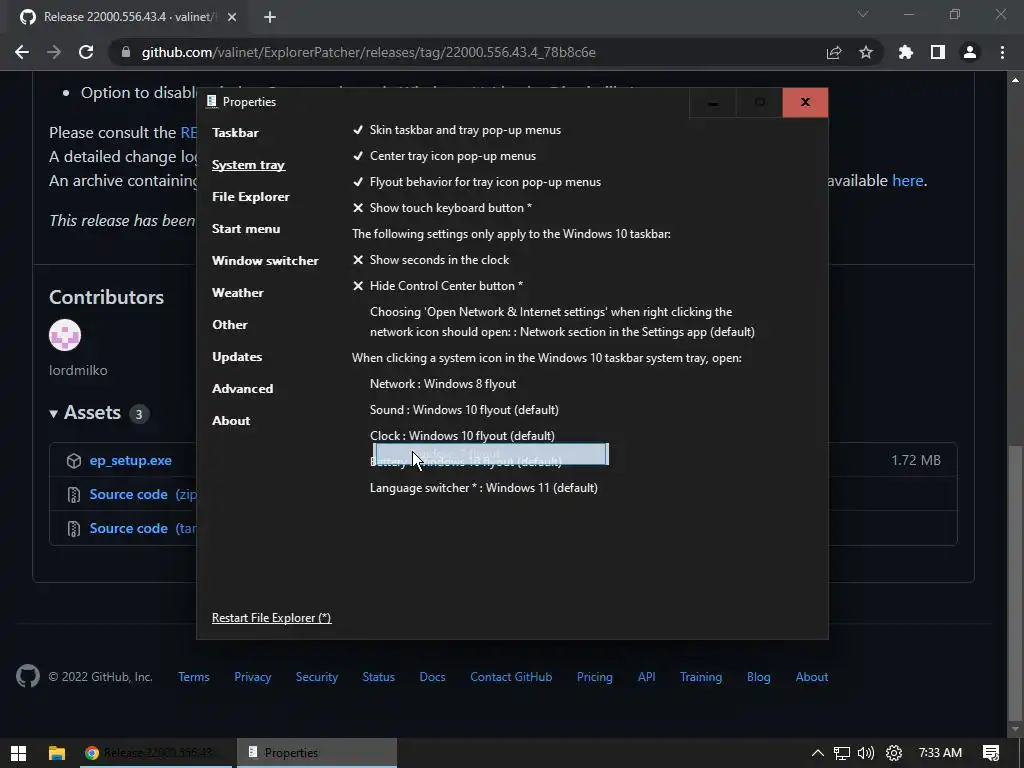Open the Taskbar section in Properties
The image size is (1024, 768).
click(235, 133)
